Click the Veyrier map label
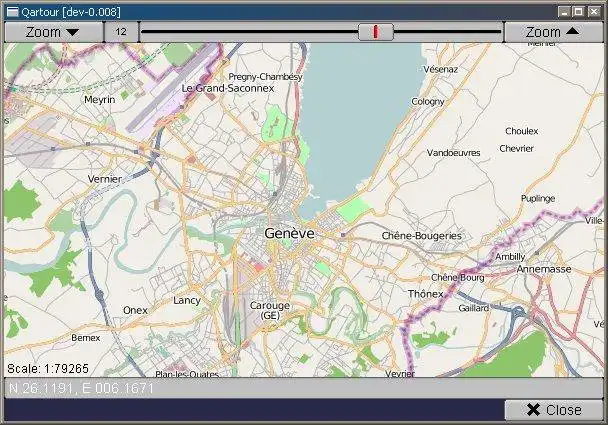The image size is (608, 425). (400, 374)
